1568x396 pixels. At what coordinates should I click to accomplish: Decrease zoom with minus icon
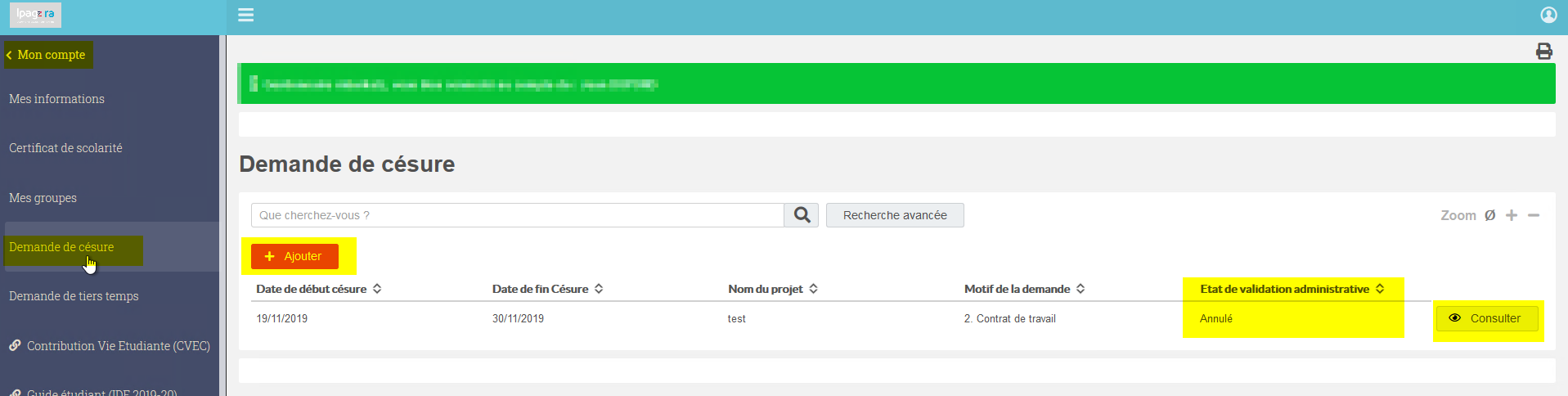coord(1534,215)
